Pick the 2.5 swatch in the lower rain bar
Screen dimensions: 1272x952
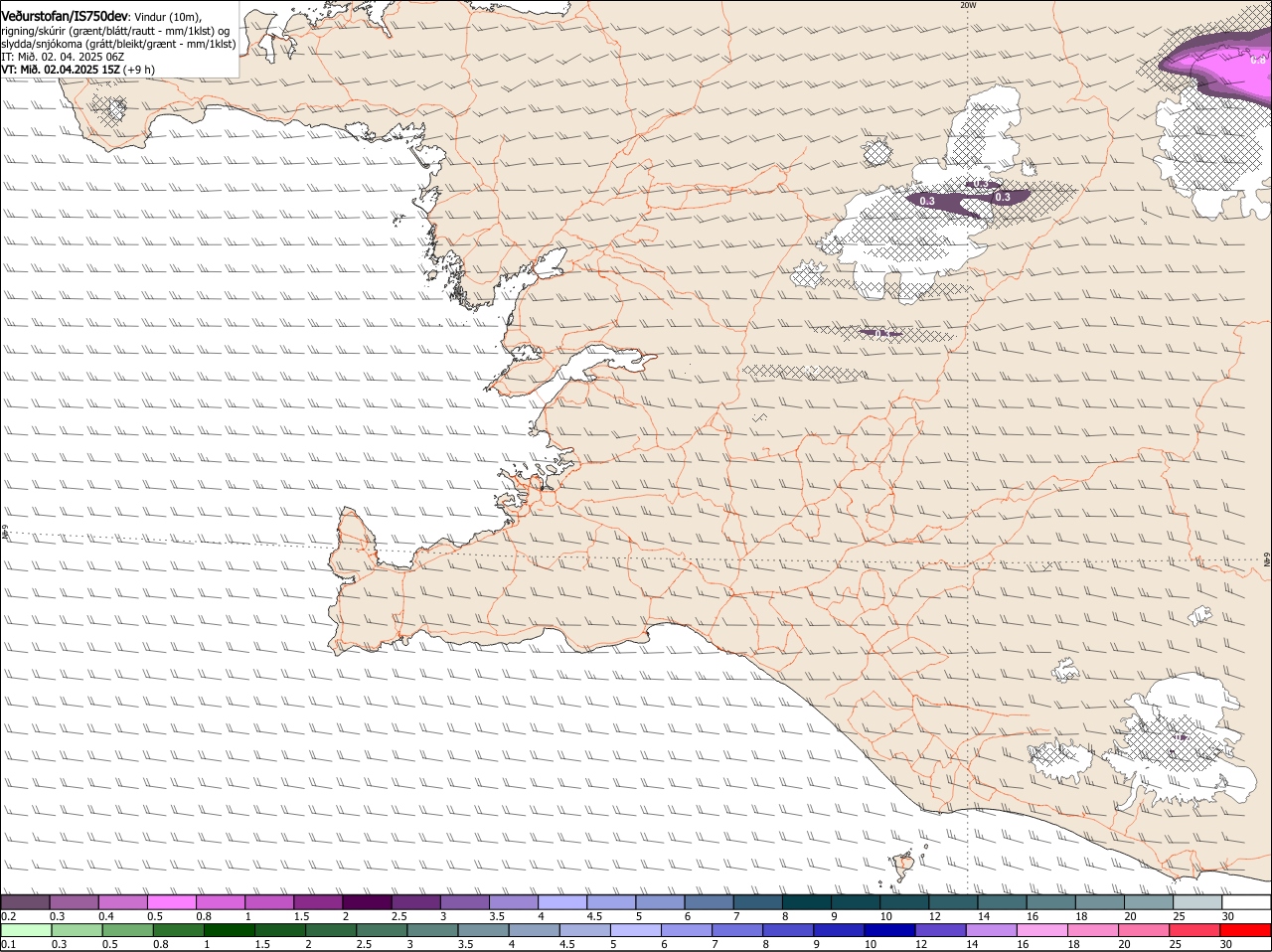(381, 930)
